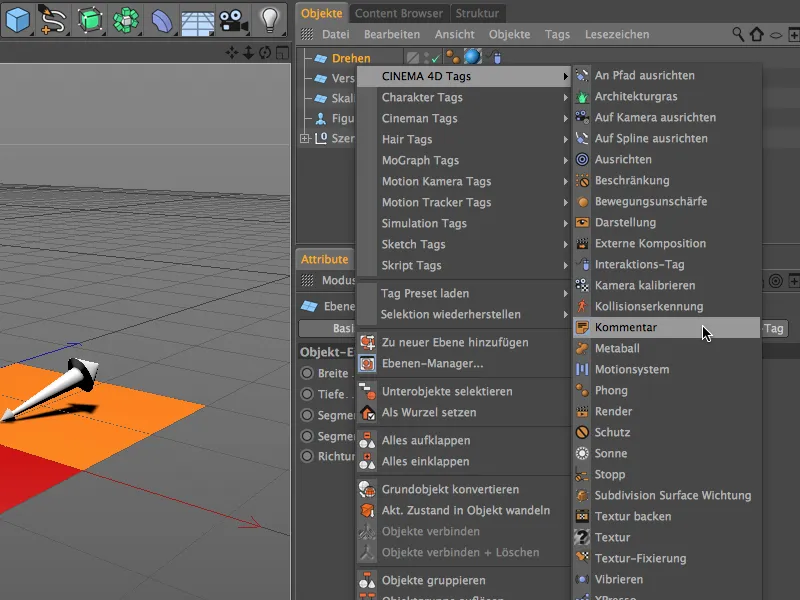Select the interaction tag on Drehen
This screenshot has height=600, width=800.
click(494, 57)
